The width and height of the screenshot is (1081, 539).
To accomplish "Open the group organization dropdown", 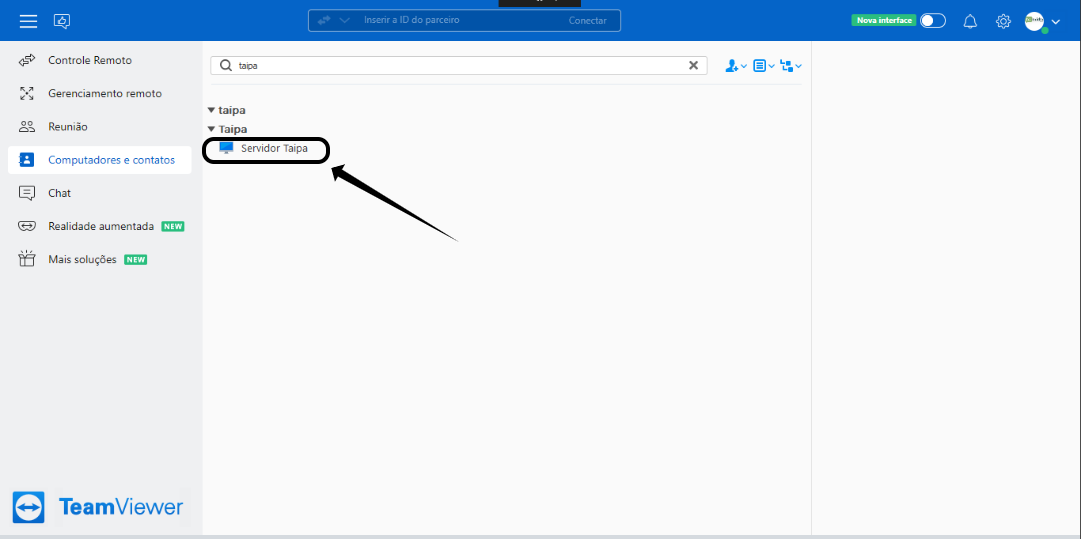I will click(x=791, y=65).
